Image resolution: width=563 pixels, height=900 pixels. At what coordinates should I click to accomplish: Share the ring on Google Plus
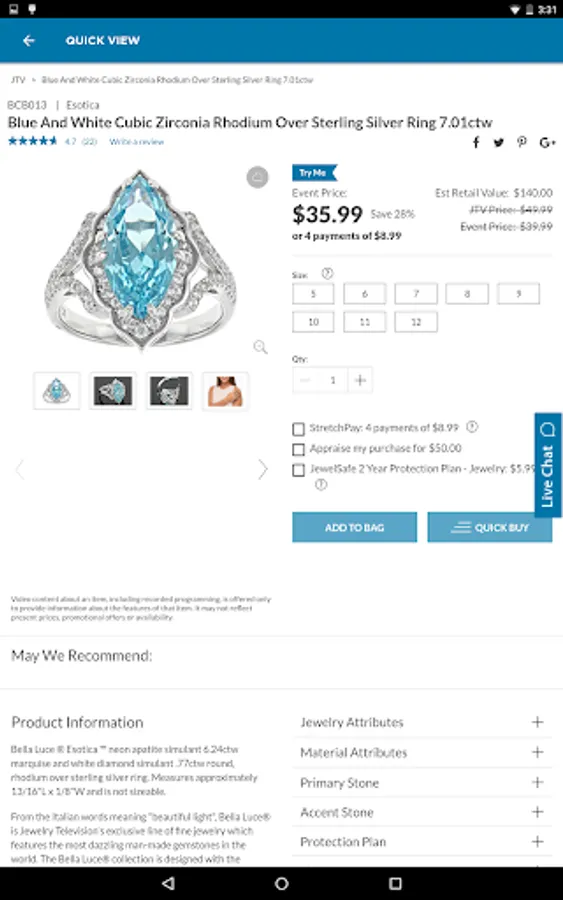coord(547,142)
